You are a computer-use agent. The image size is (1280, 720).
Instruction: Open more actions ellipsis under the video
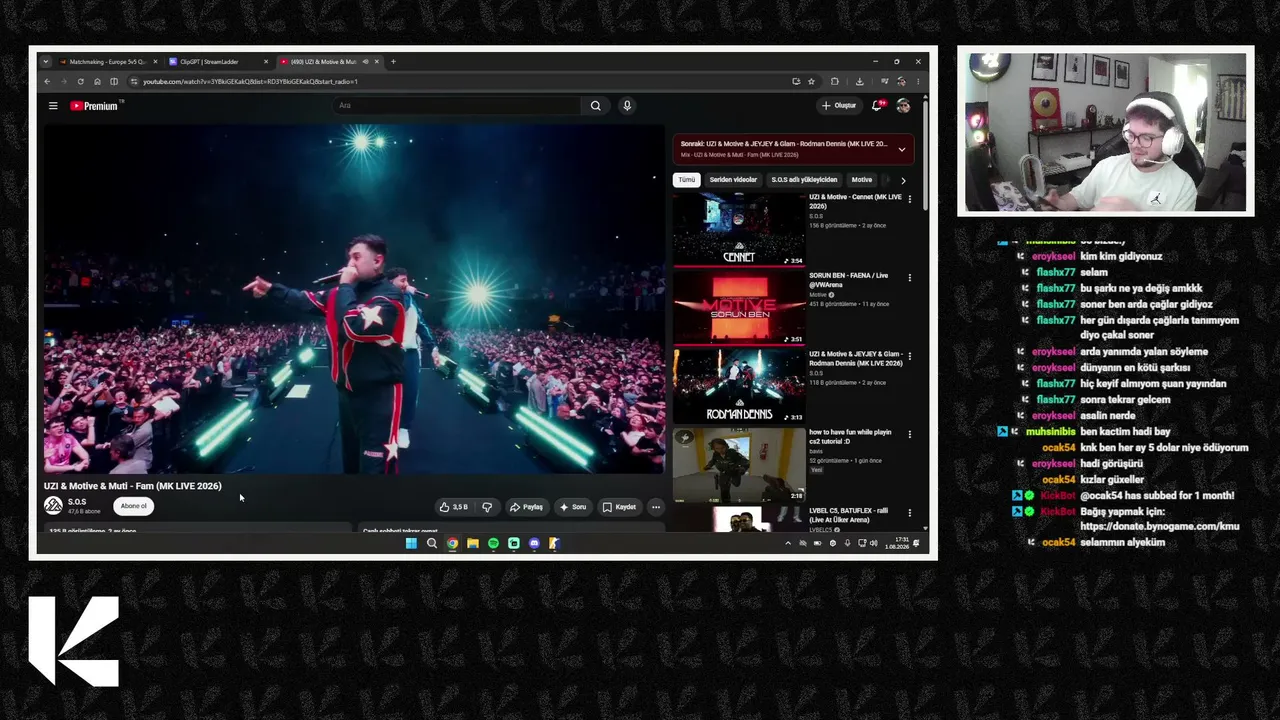655,507
